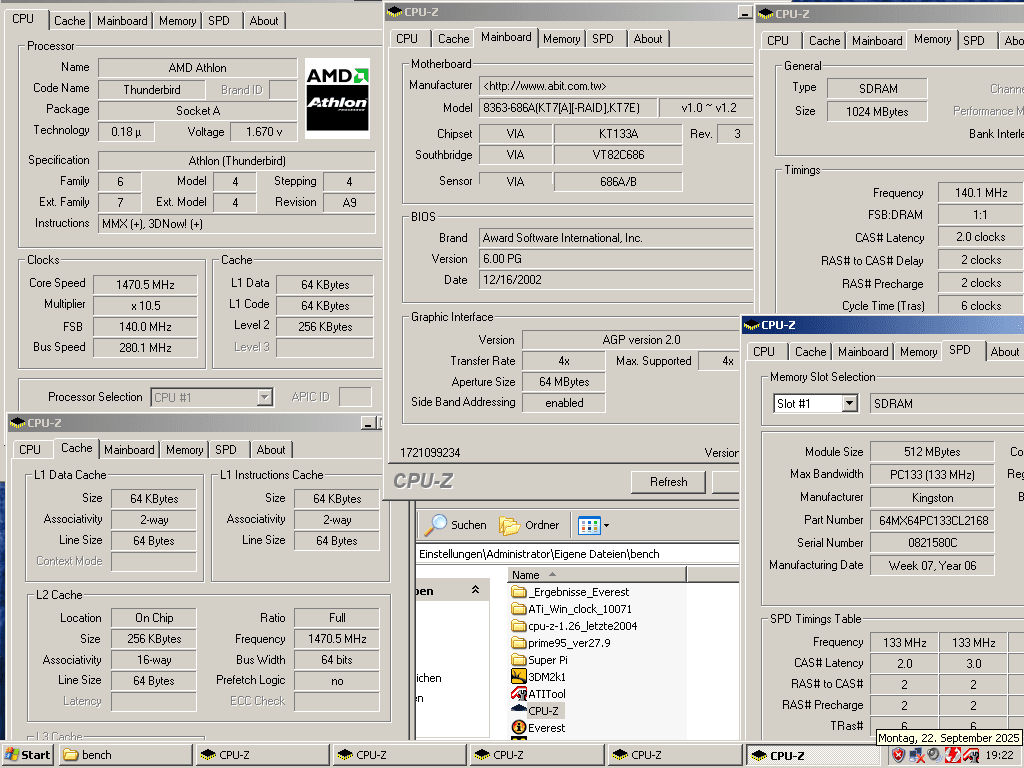Click the Core Speed 1470.5 MHz value
Image resolution: width=1024 pixels, height=768 pixels.
145,285
